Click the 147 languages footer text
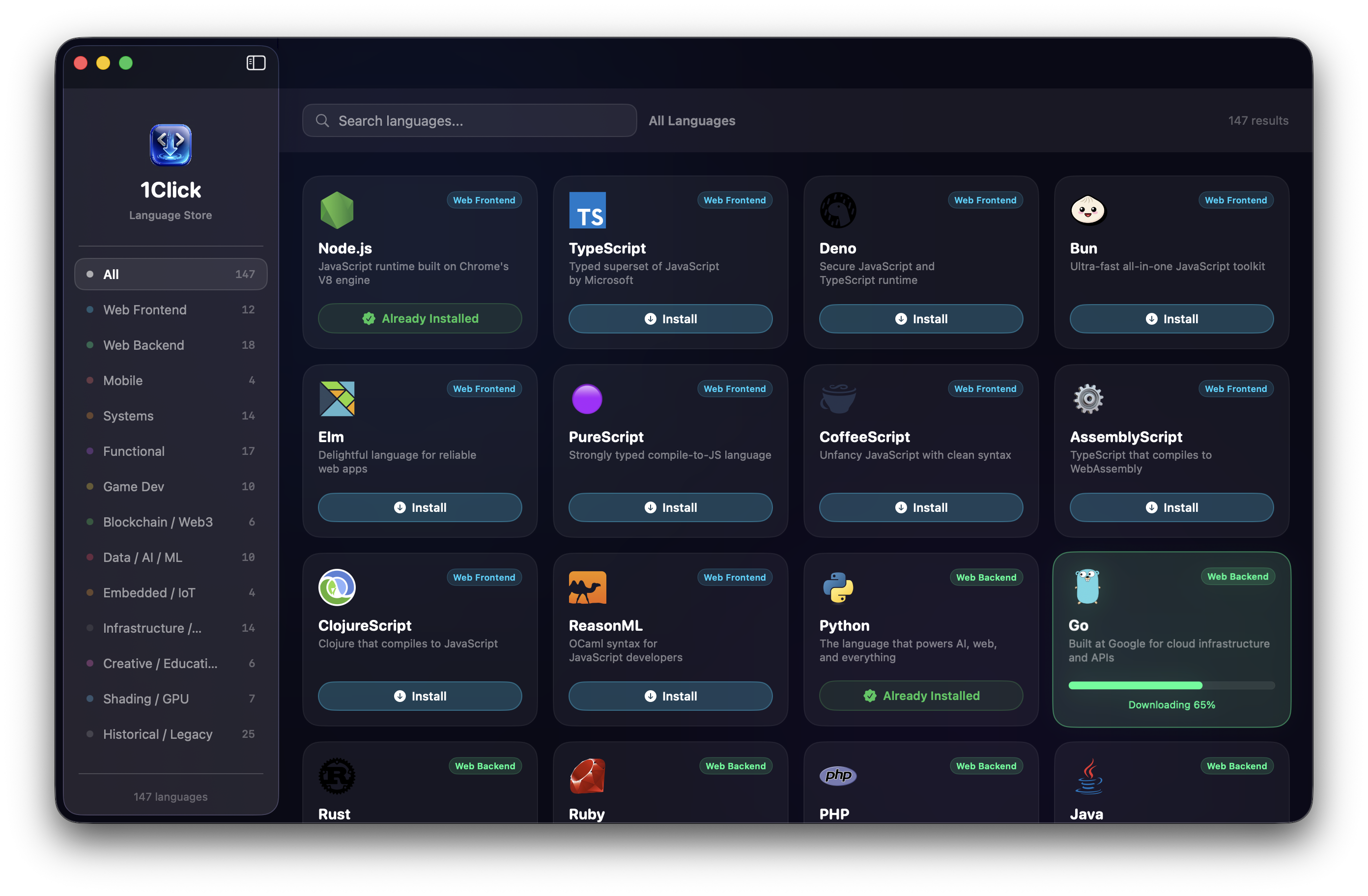1368x896 pixels. tap(171, 797)
